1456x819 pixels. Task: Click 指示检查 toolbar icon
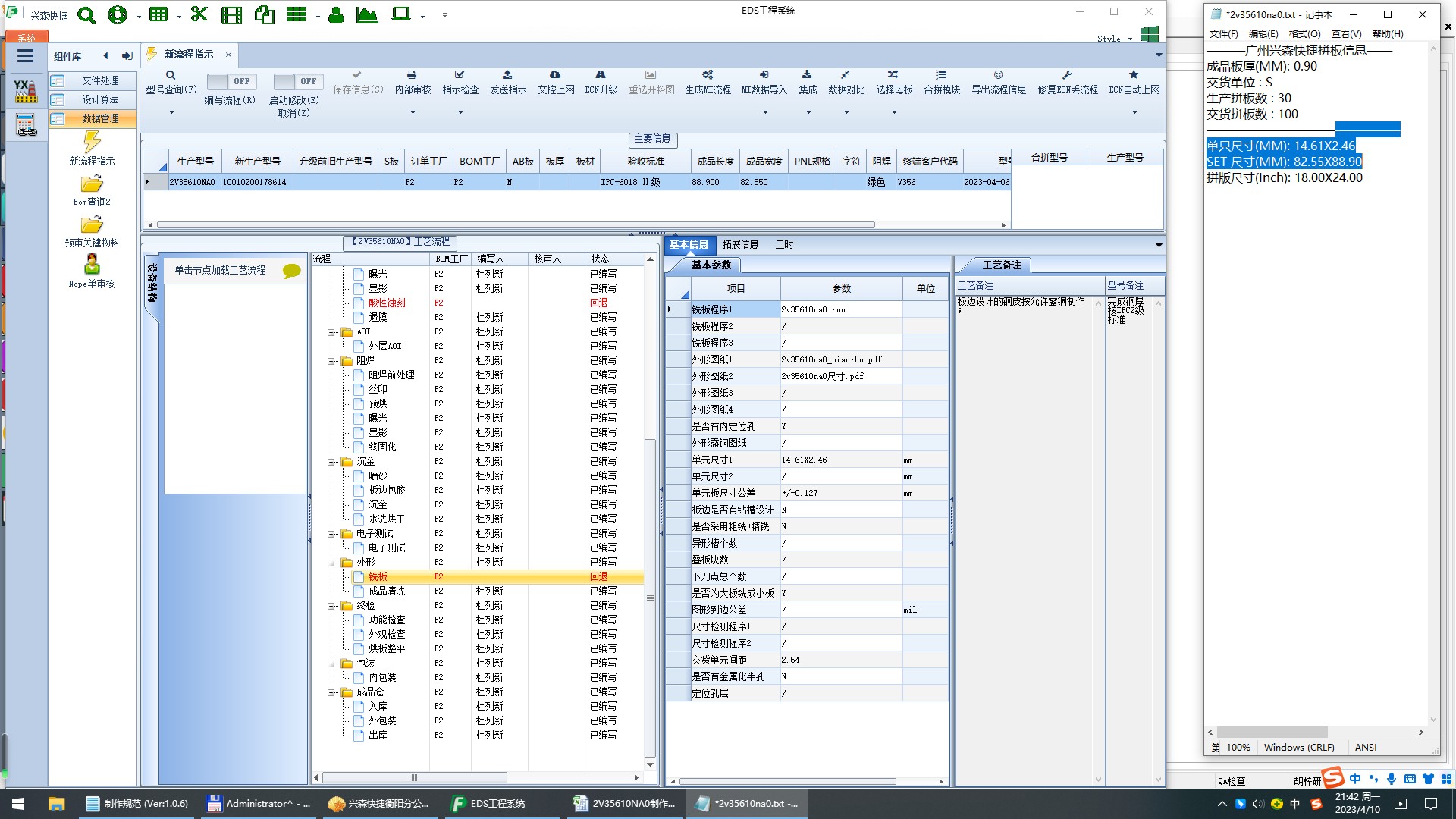tap(460, 75)
